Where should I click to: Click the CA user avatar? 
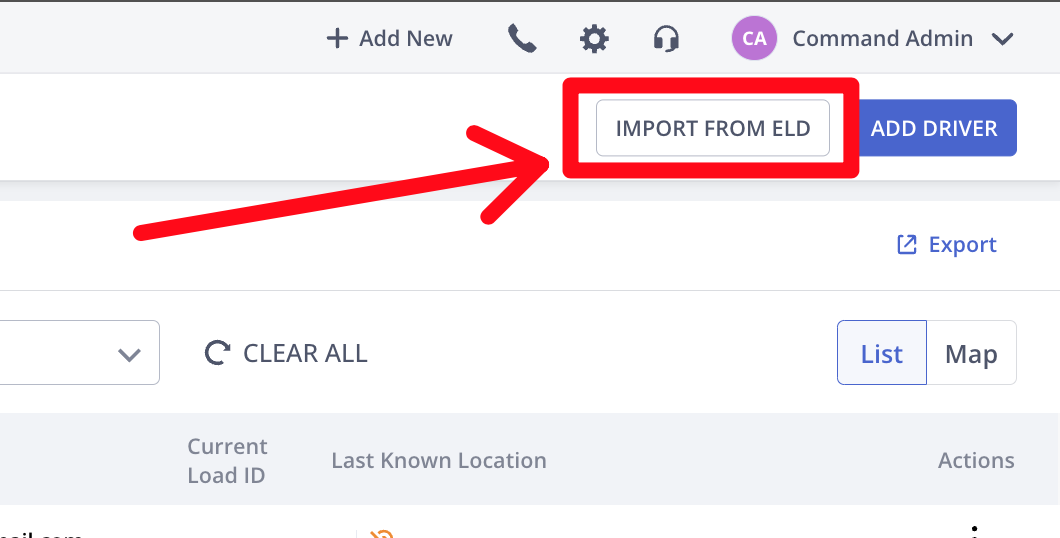(x=754, y=39)
